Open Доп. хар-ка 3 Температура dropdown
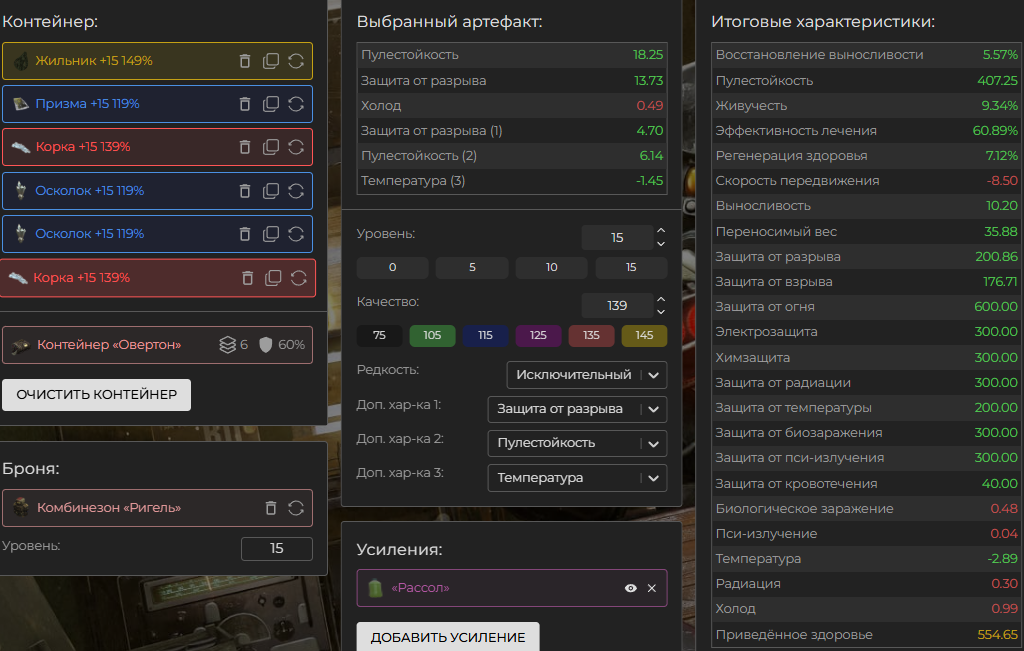 click(x=576, y=478)
